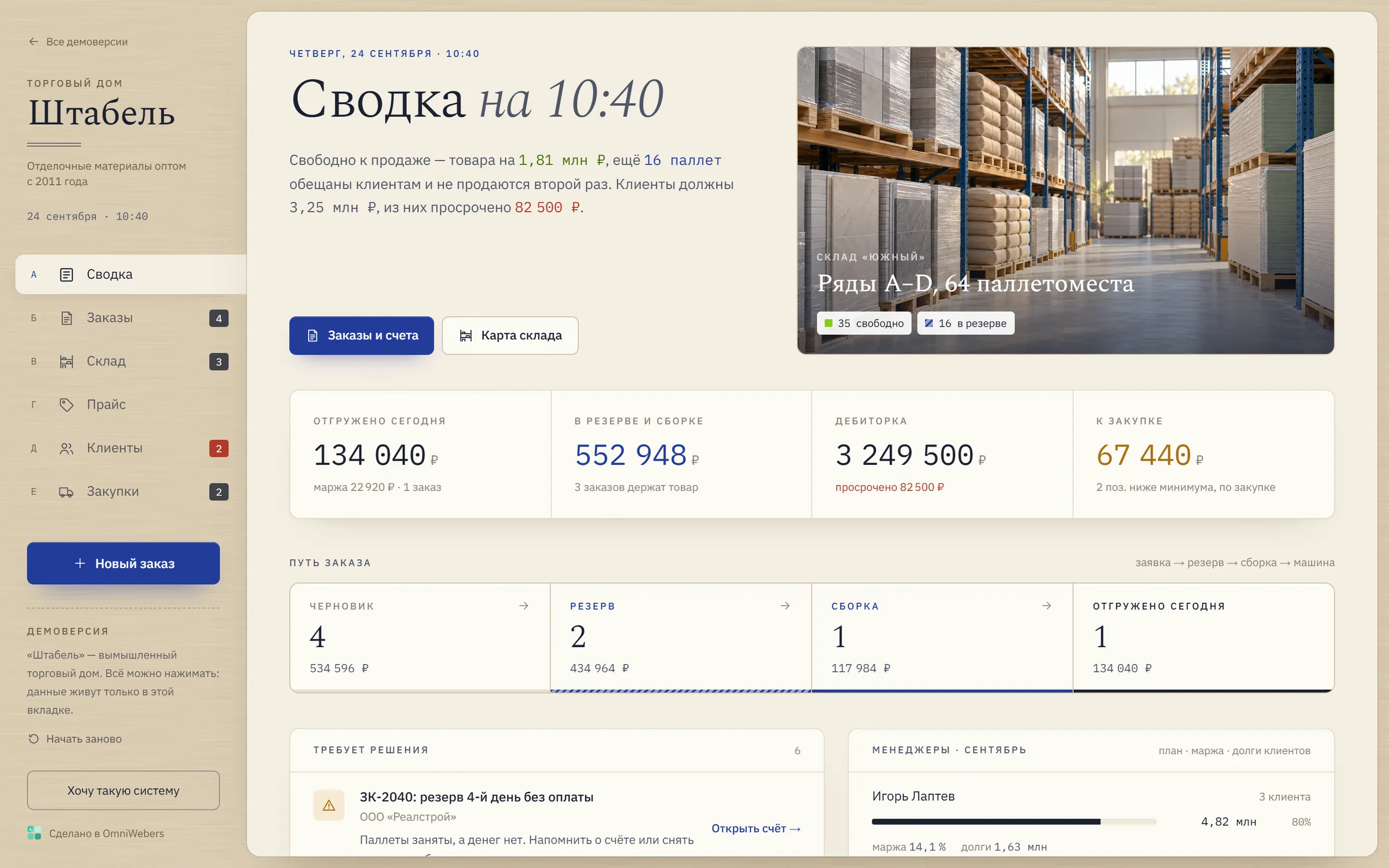Click the Закупки truck icon
Viewport: 1389px width, 868px height.
[67, 492]
